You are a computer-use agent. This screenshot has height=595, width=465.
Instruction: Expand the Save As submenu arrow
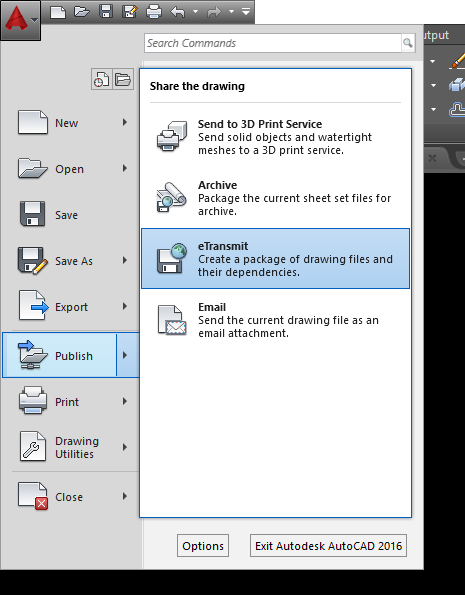125,260
